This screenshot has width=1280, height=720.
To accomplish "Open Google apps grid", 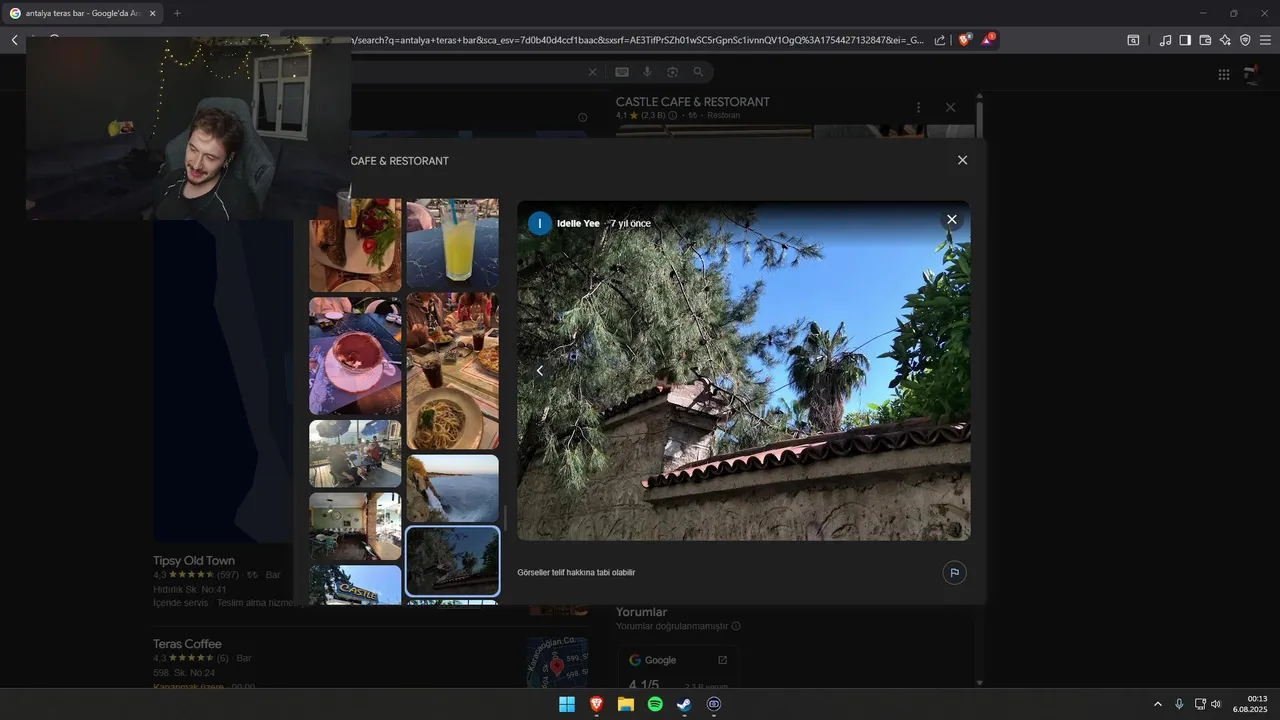I will coord(1224,74).
